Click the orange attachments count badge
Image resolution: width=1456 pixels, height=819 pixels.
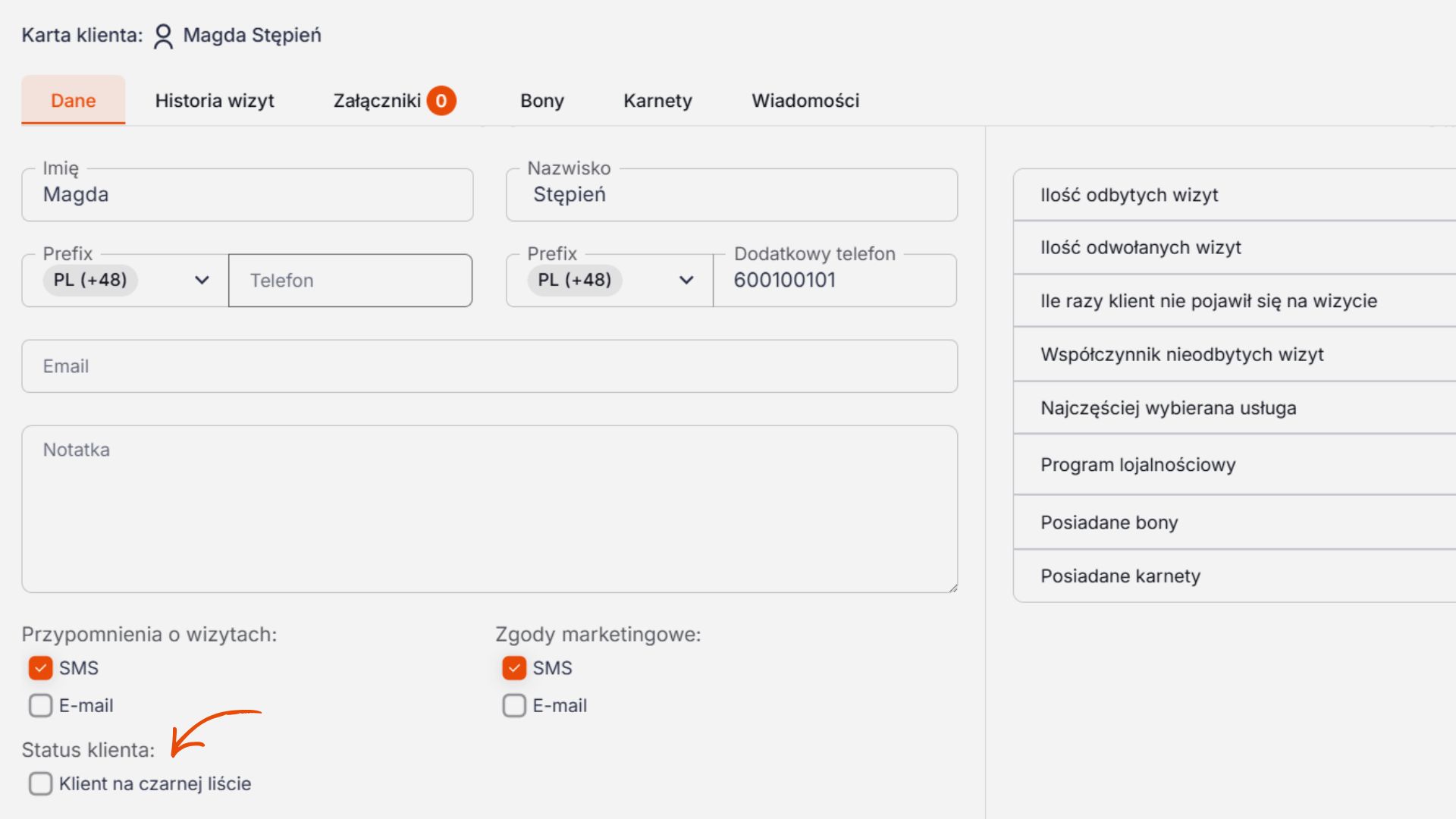point(441,101)
